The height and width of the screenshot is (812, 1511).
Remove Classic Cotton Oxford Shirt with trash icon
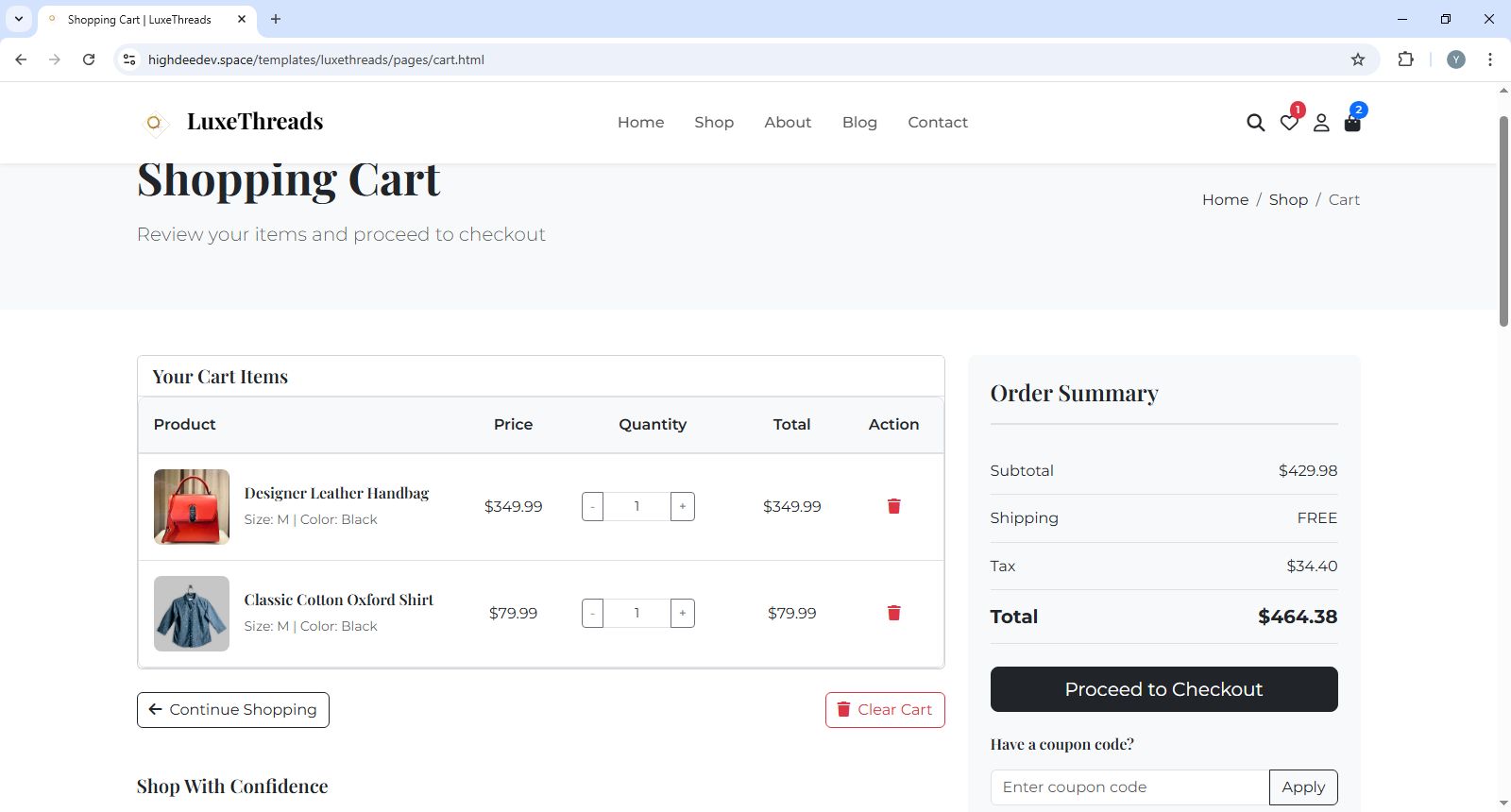tap(893, 614)
